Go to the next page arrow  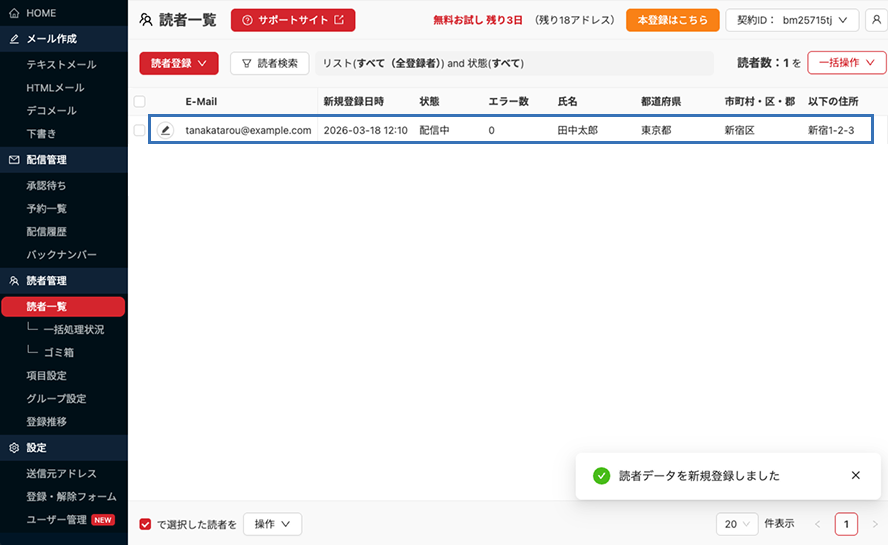[x=874, y=524]
